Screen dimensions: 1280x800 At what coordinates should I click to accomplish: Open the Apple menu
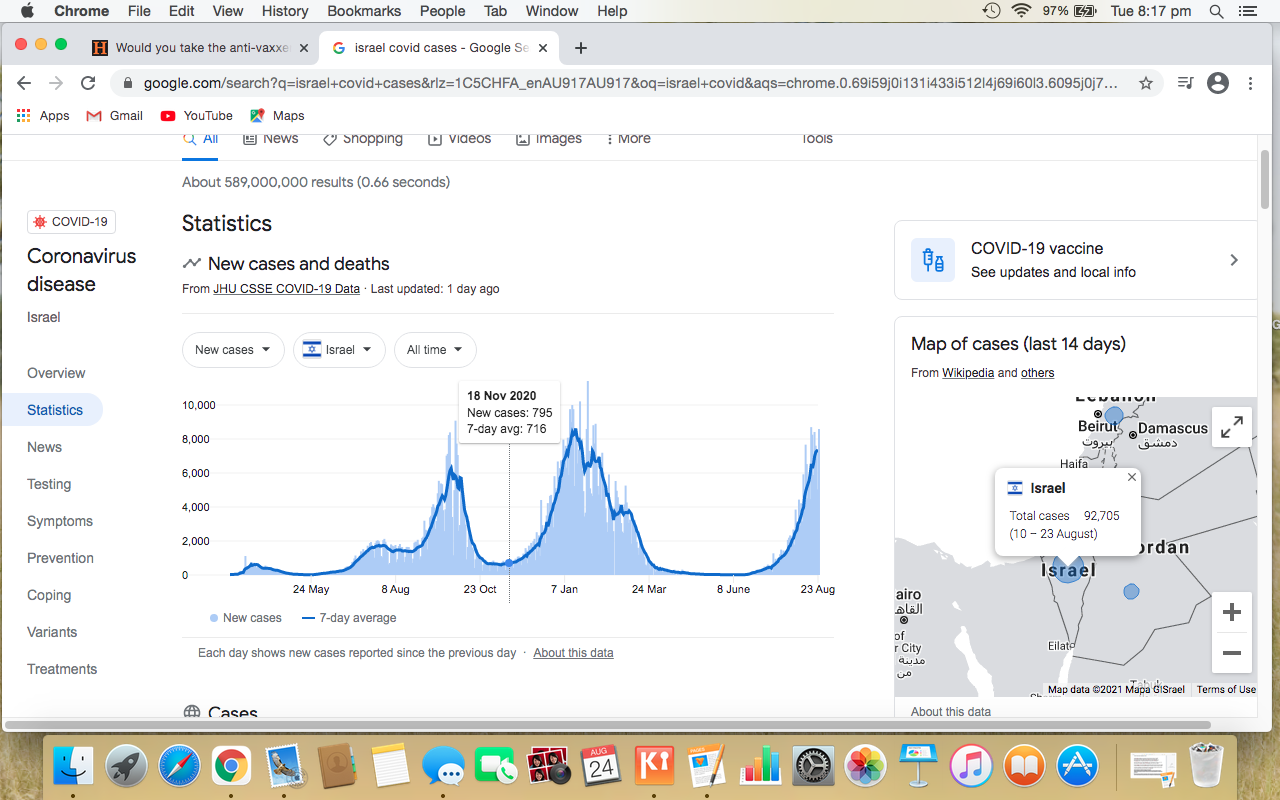27,12
